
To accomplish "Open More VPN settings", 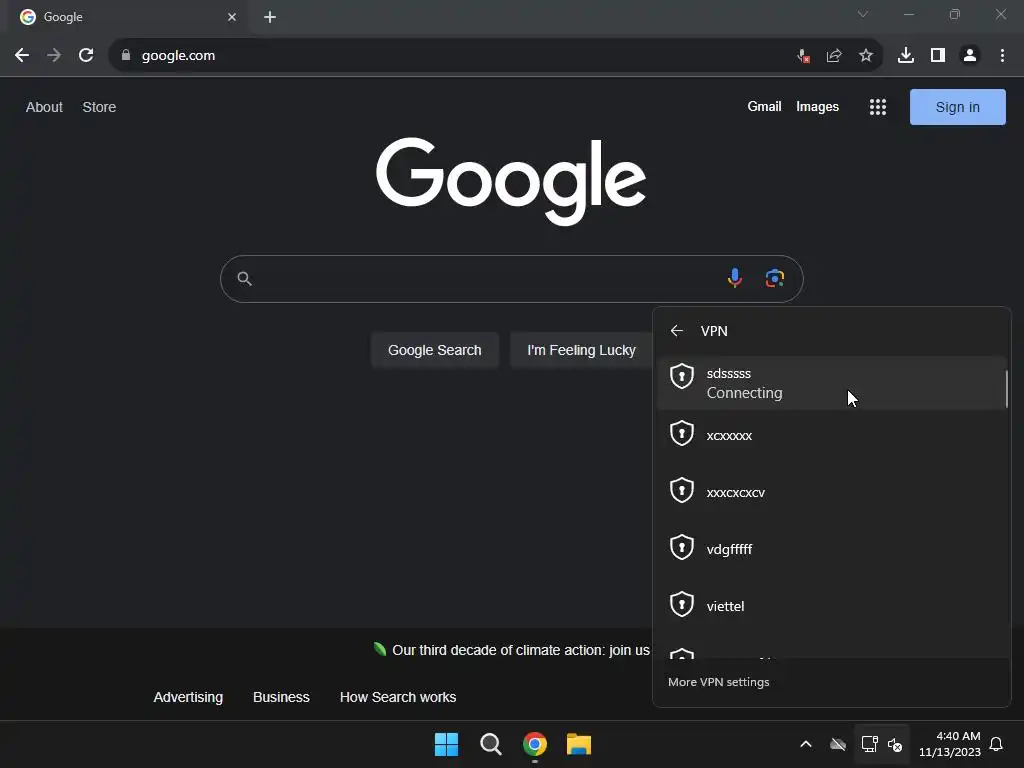I will pos(718,682).
